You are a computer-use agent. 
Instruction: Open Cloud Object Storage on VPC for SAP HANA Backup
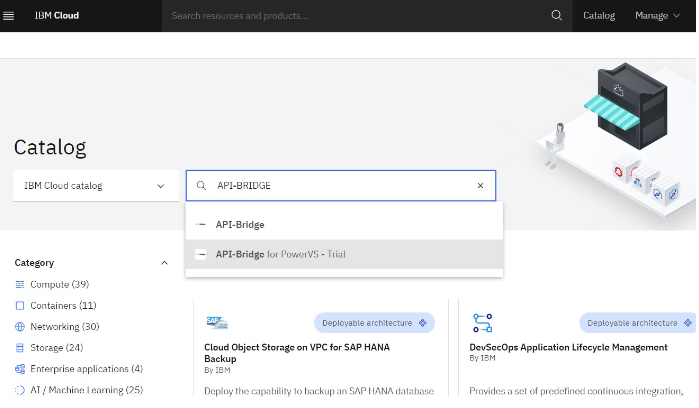coord(297,353)
